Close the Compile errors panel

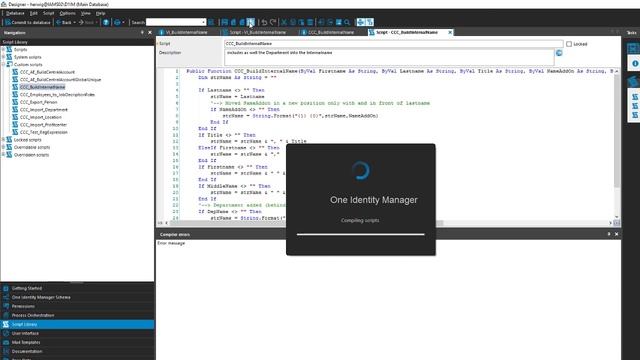(616, 234)
